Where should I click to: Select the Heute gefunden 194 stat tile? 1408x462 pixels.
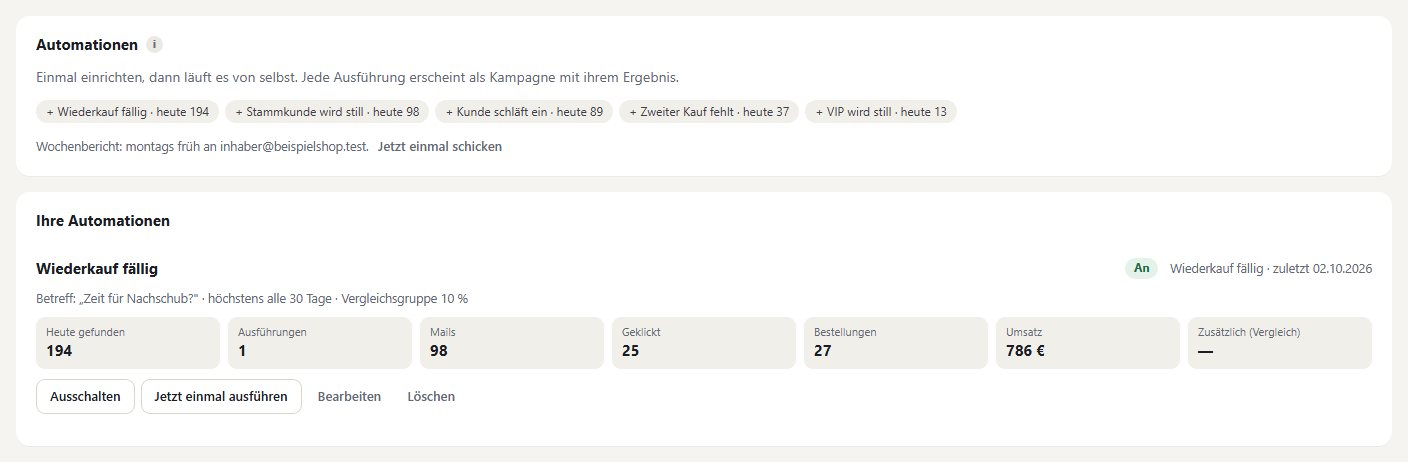coord(128,343)
